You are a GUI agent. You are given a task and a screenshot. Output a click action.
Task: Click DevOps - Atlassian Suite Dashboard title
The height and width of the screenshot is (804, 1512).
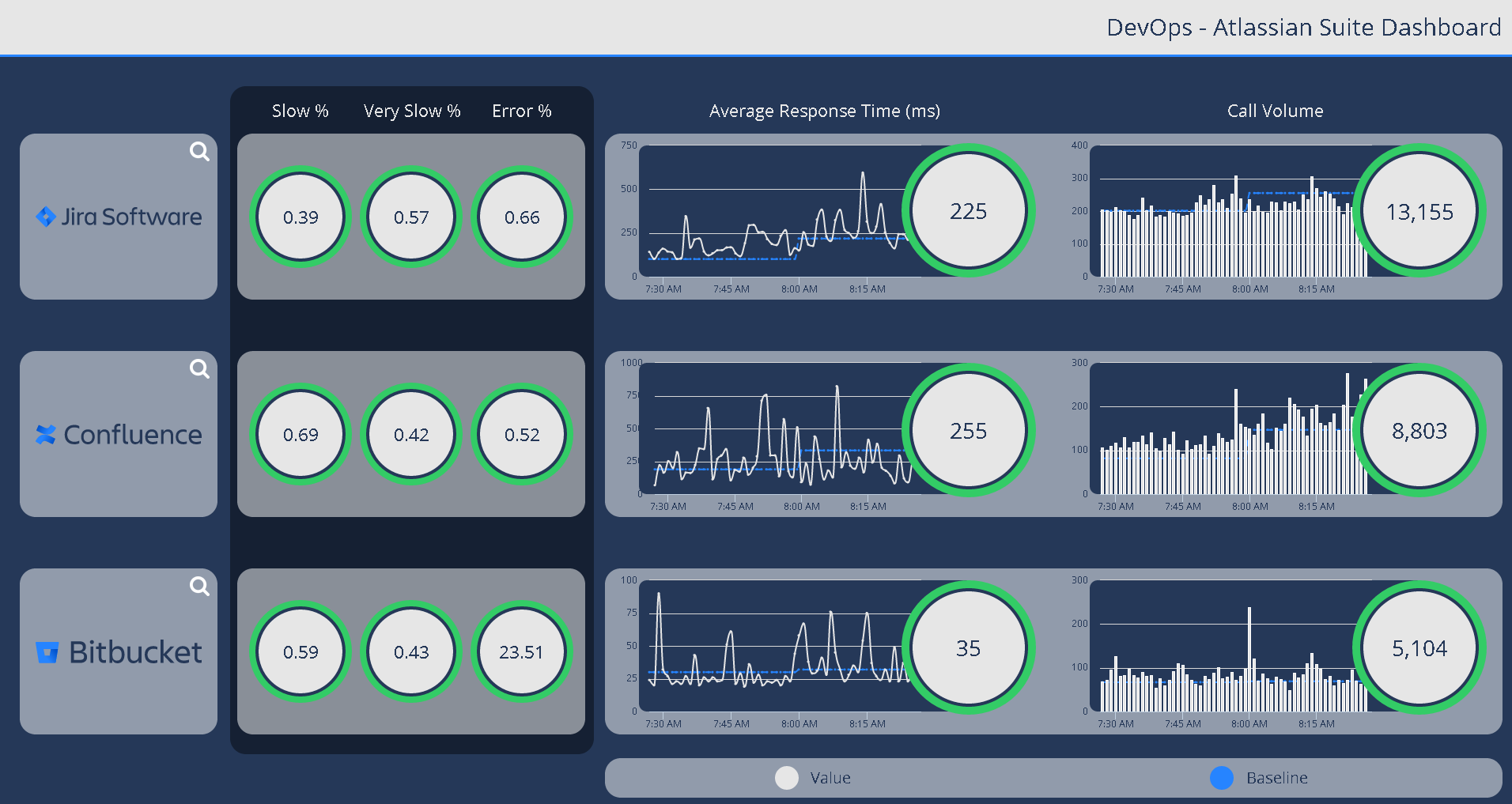[x=1303, y=27]
